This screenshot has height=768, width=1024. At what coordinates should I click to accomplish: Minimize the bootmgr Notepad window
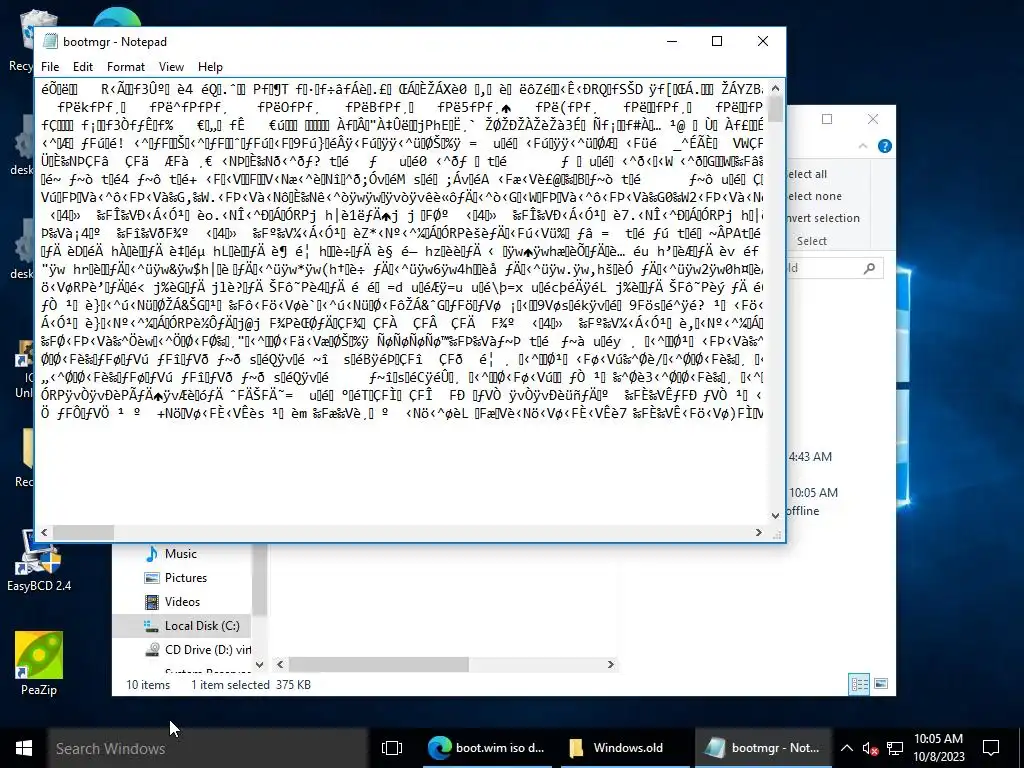coord(672,41)
